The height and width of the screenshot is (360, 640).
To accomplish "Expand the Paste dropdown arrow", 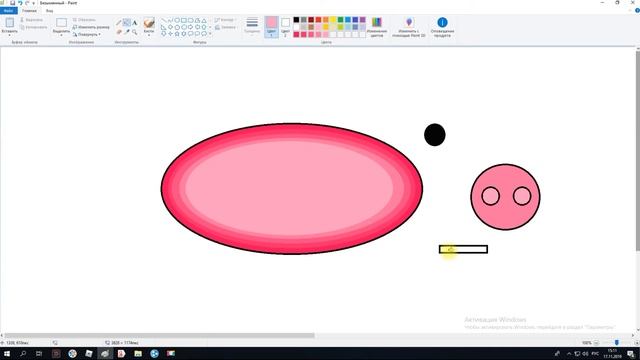I will [x=9, y=36].
